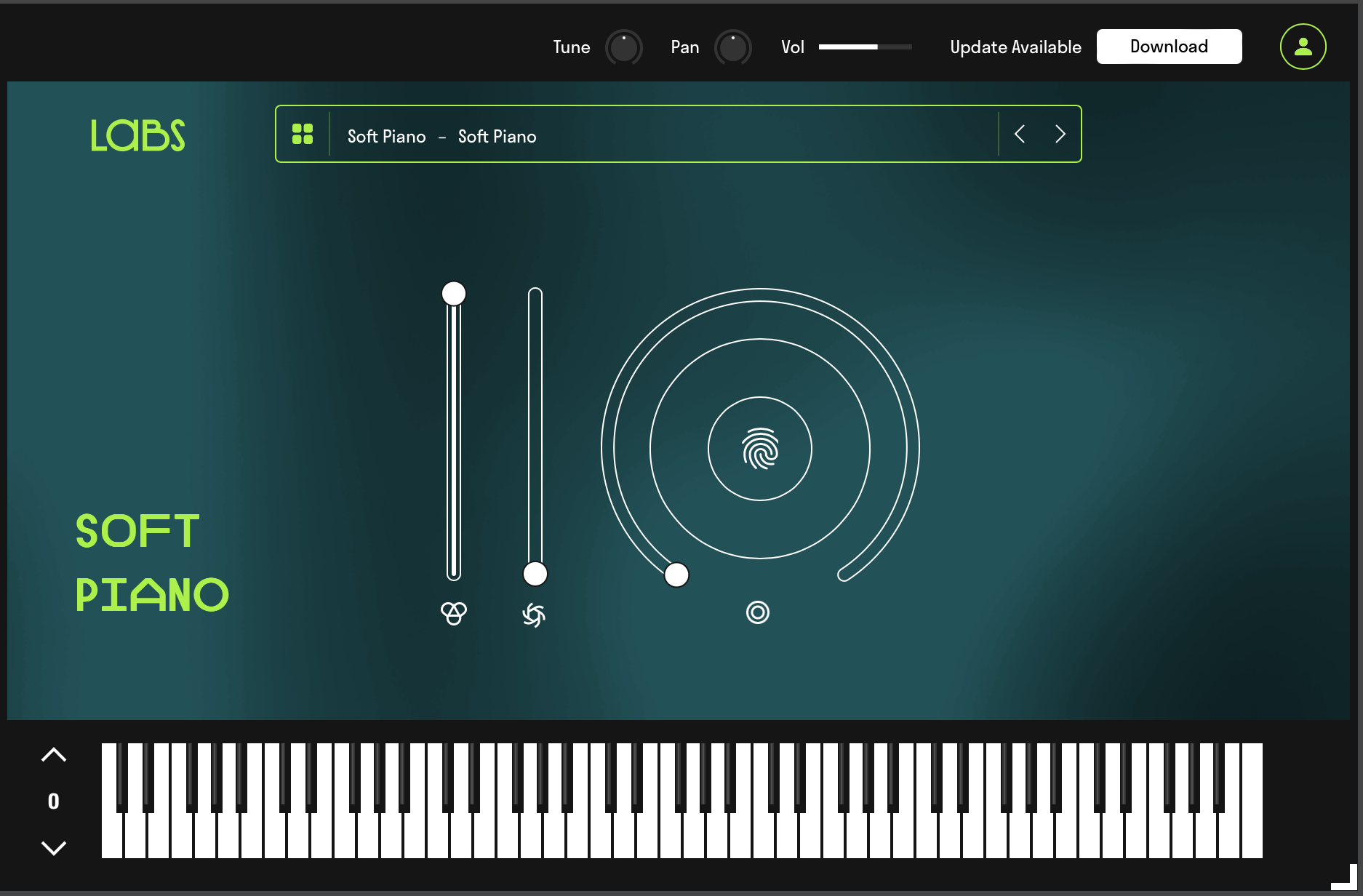Shift keyboard octave up with up arrow

[x=54, y=754]
